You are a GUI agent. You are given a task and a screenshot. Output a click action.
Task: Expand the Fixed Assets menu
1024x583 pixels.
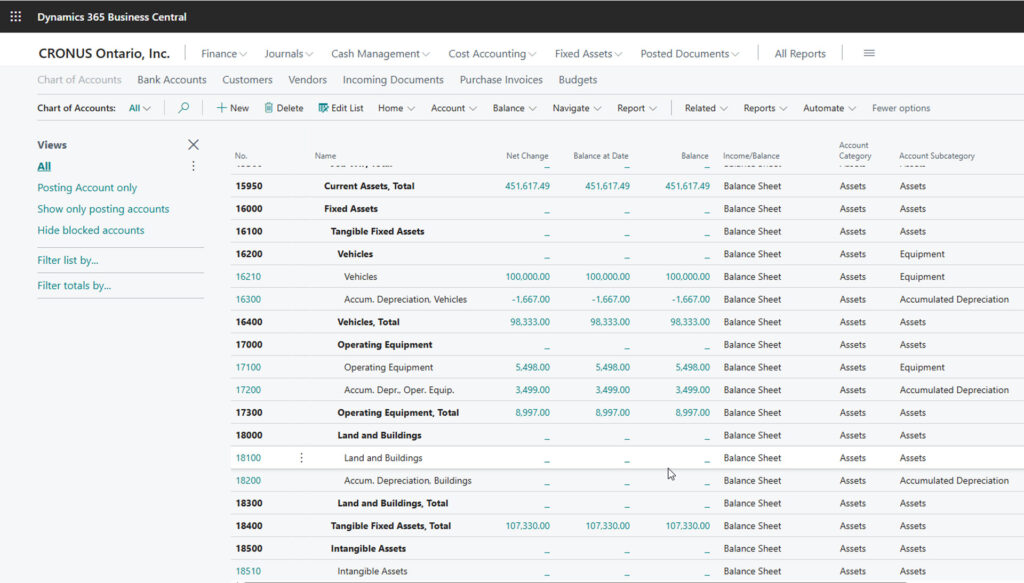588,54
